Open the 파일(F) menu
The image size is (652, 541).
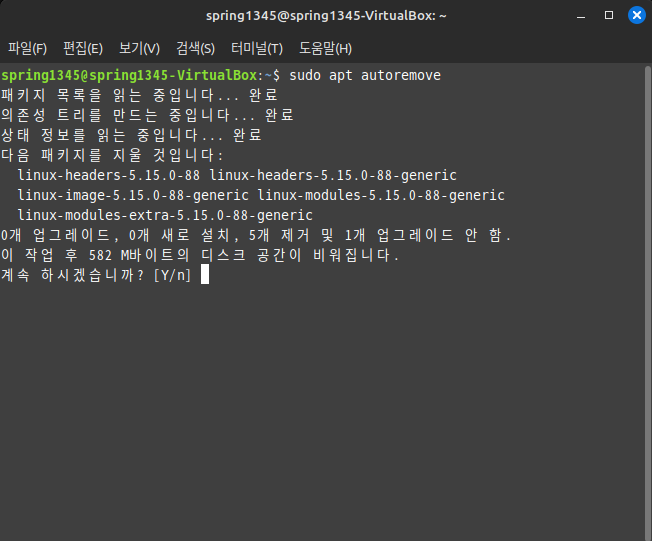click(x=27, y=48)
